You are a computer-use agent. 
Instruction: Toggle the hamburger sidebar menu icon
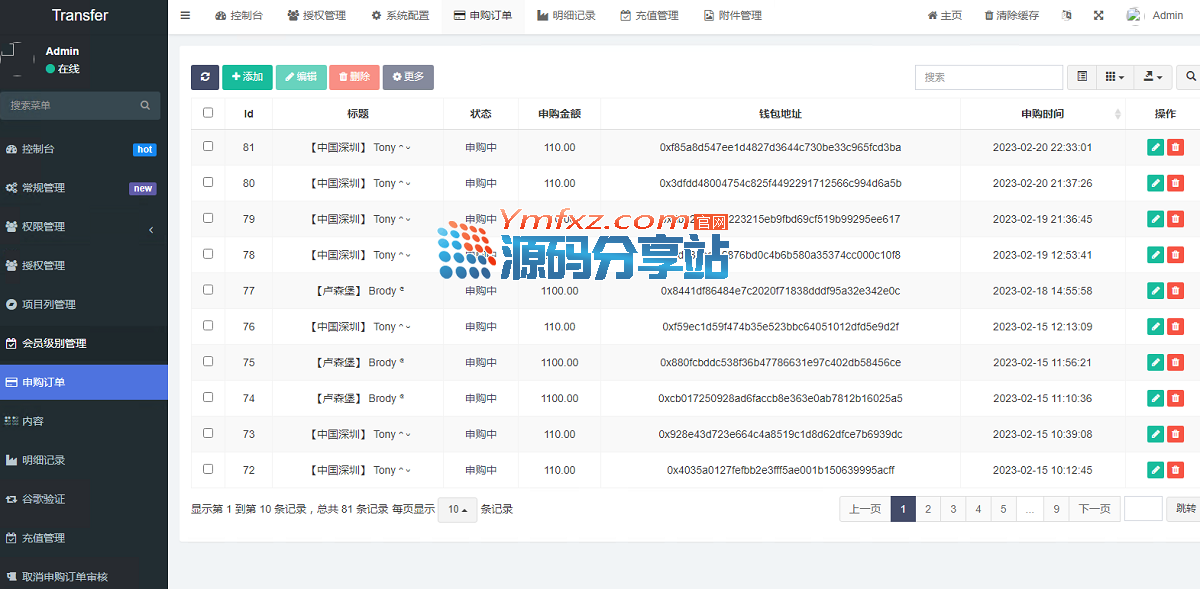pyautogui.click(x=185, y=16)
